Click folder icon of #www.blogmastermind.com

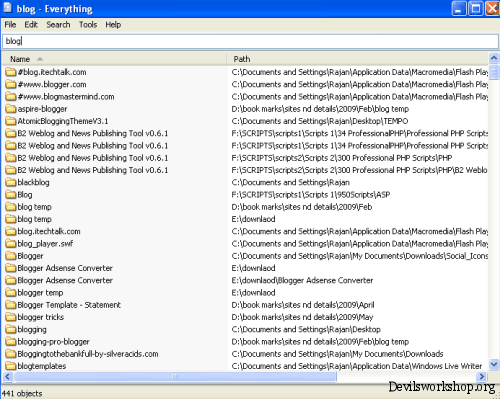[11, 97]
